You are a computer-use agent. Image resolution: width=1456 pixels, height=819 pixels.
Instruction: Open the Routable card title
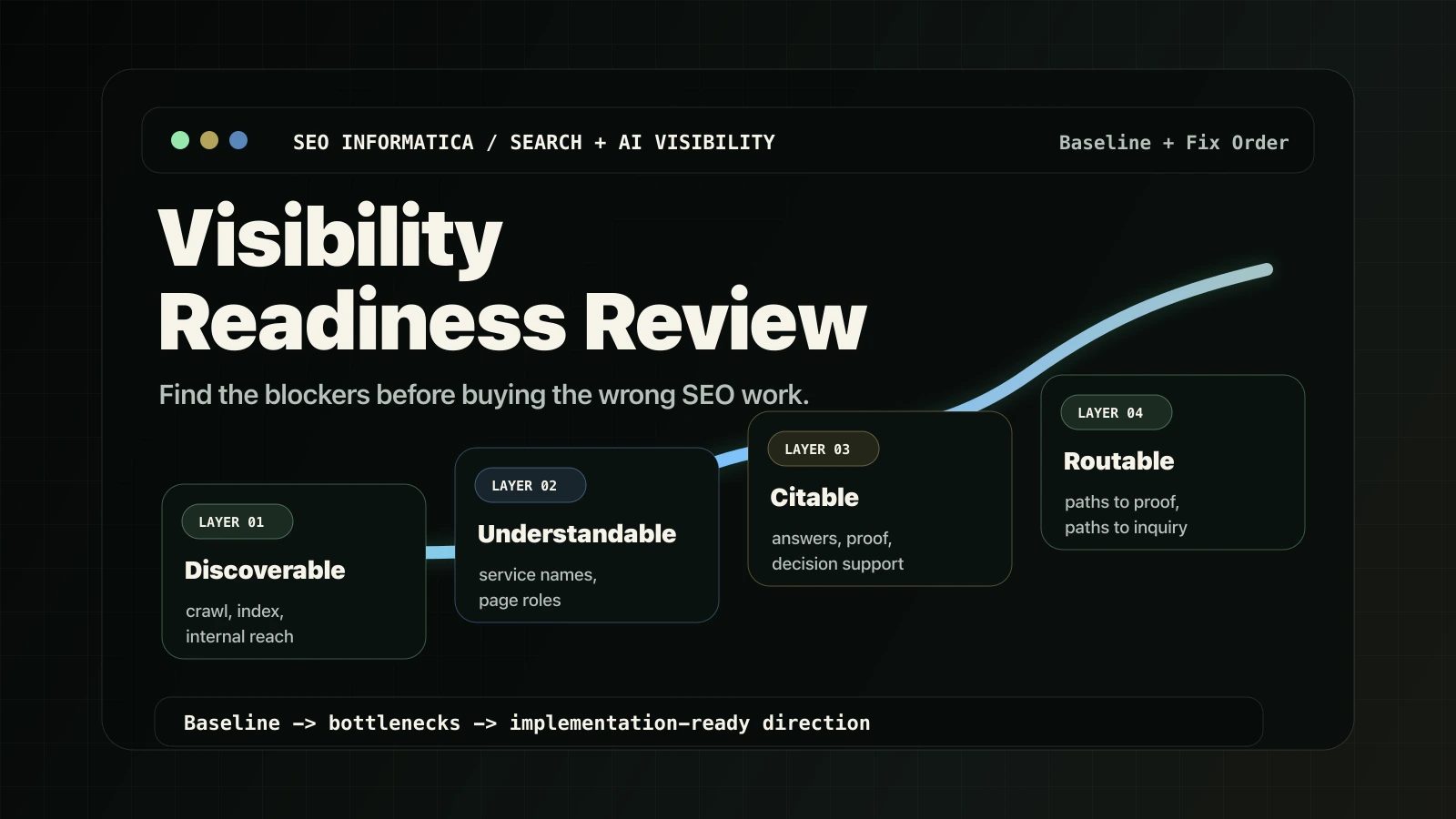(1119, 461)
